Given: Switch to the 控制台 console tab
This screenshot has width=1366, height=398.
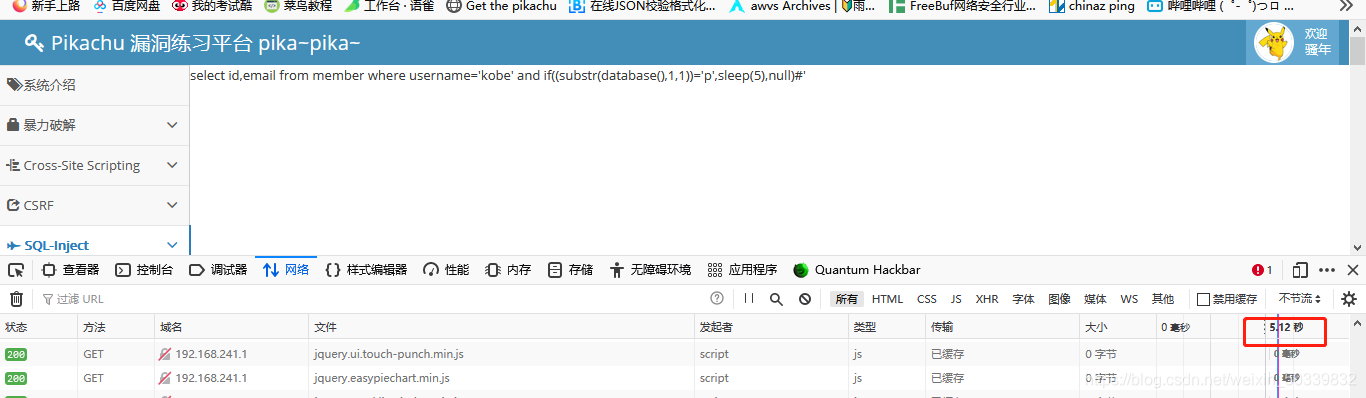Looking at the screenshot, I should pos(144,270).
